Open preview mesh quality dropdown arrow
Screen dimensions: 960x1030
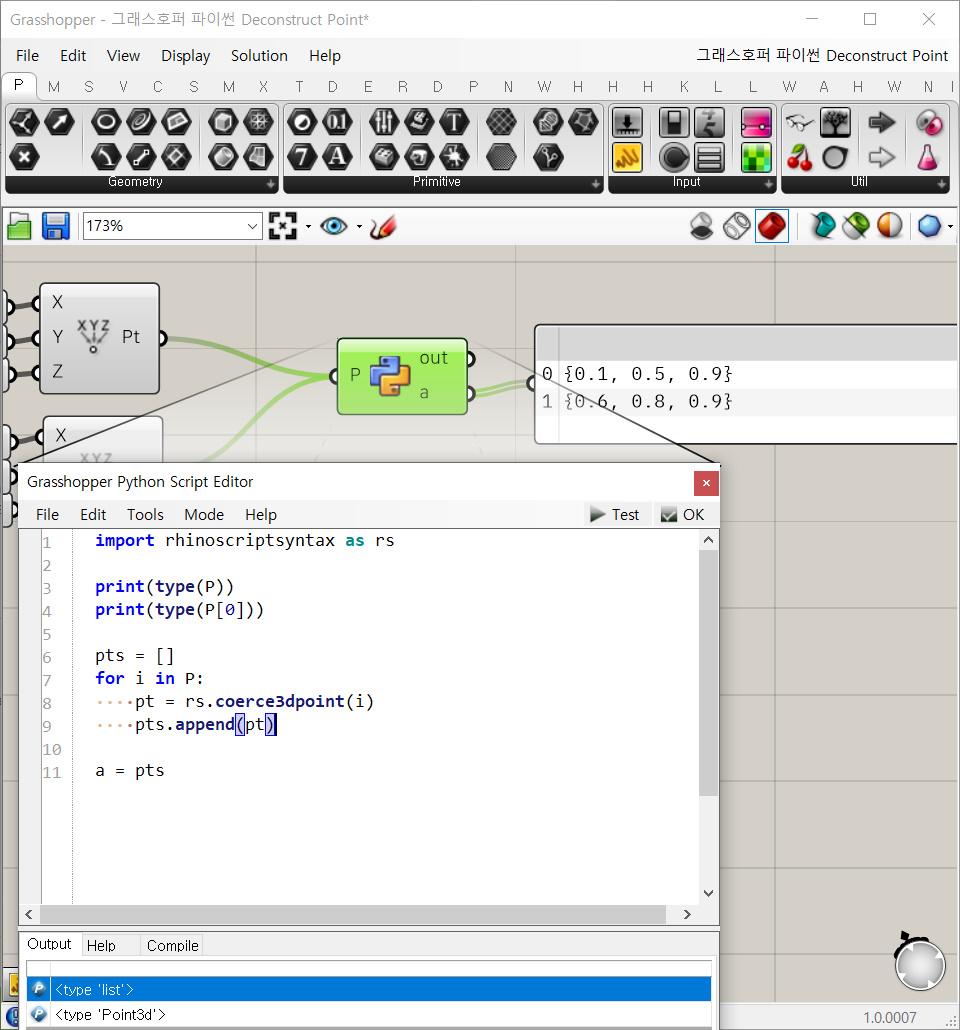pyautogui.click(x=951, y=227)
